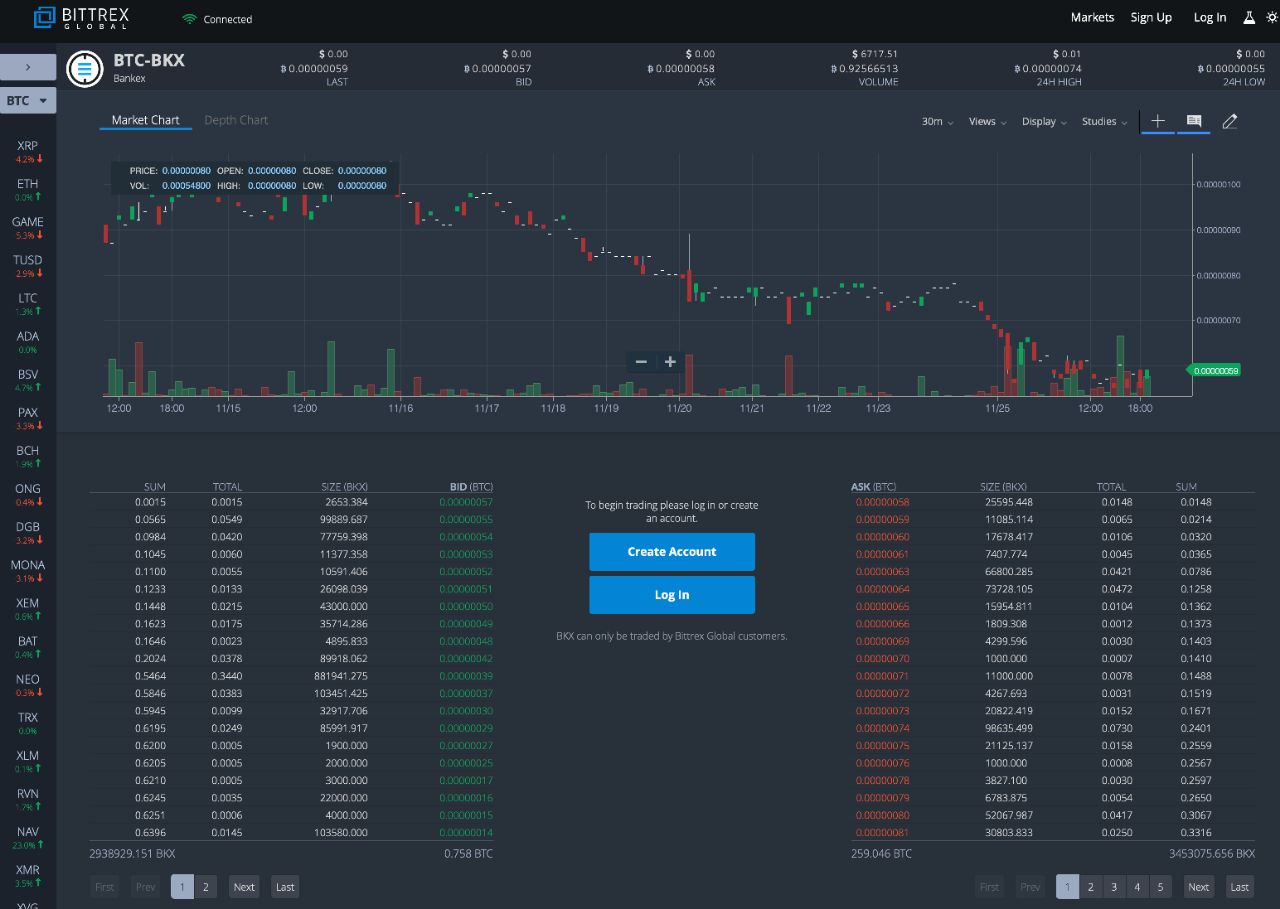Select BSV in the market sidebar

pos(28,380)
